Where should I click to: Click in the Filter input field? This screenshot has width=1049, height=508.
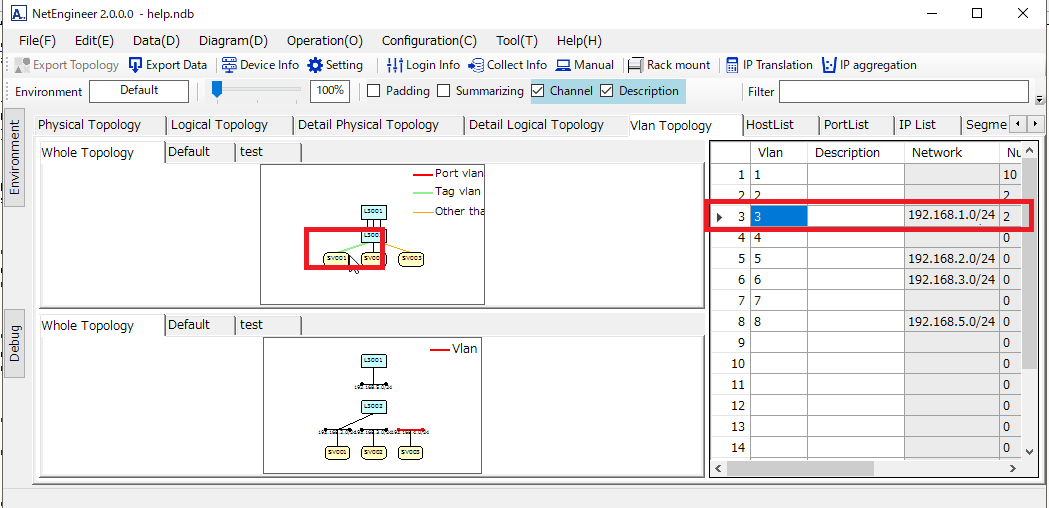click(x=903, y=92)
